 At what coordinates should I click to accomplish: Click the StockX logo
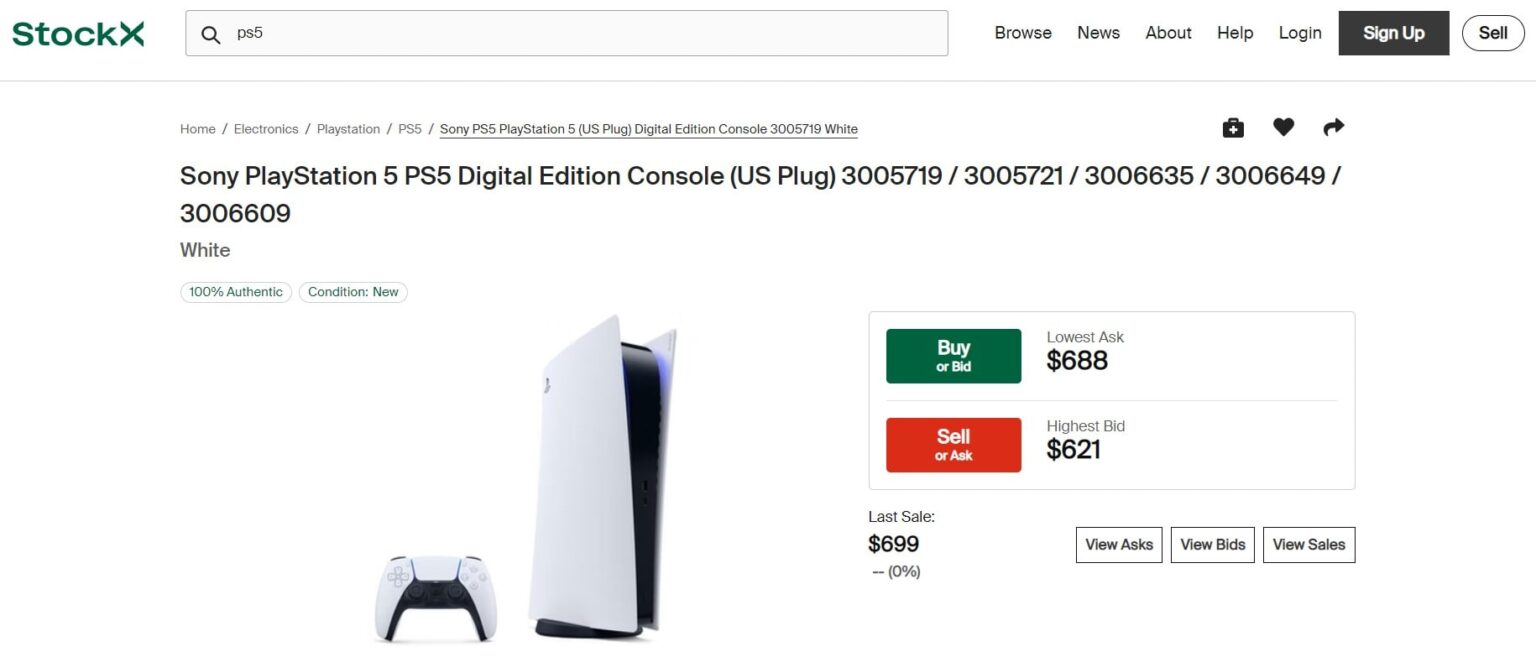(77, 32)
